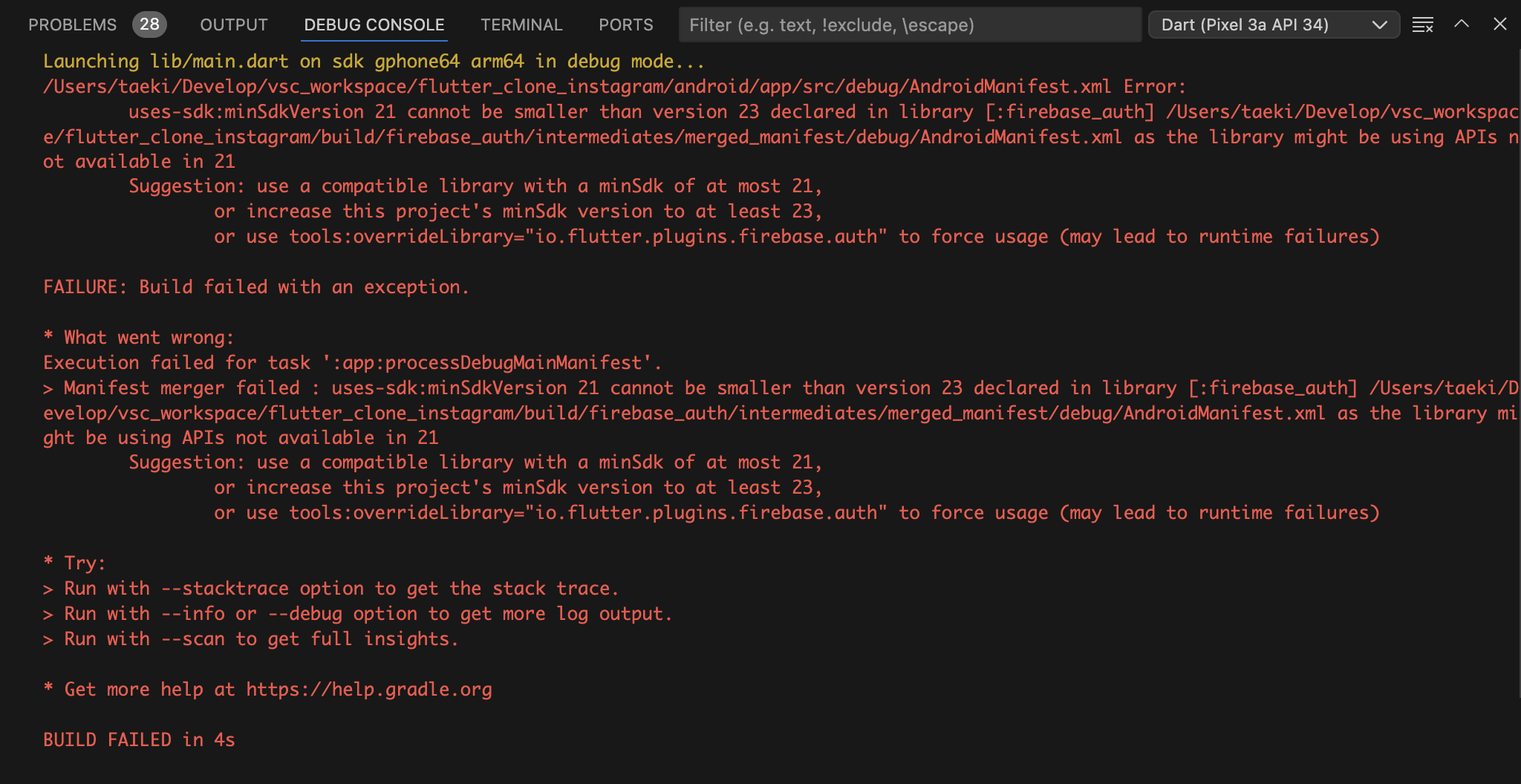Open the PROBLEMS tab
The width and height of the screenshot is (1521, 784).
(72, 24)
